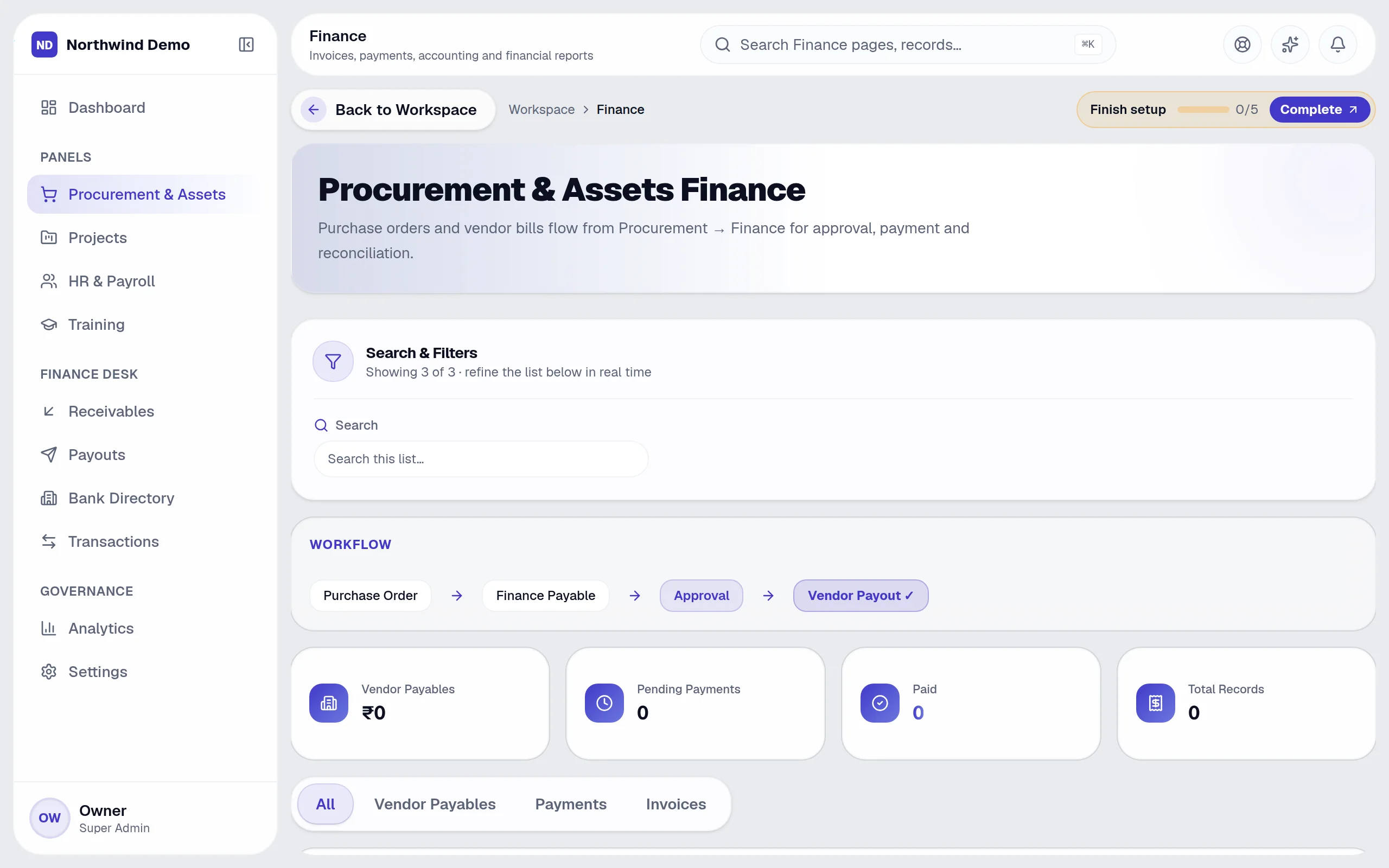Click the ND workspace logo badge
Viewport: 1389px width, 868px height.
point(44,45)
